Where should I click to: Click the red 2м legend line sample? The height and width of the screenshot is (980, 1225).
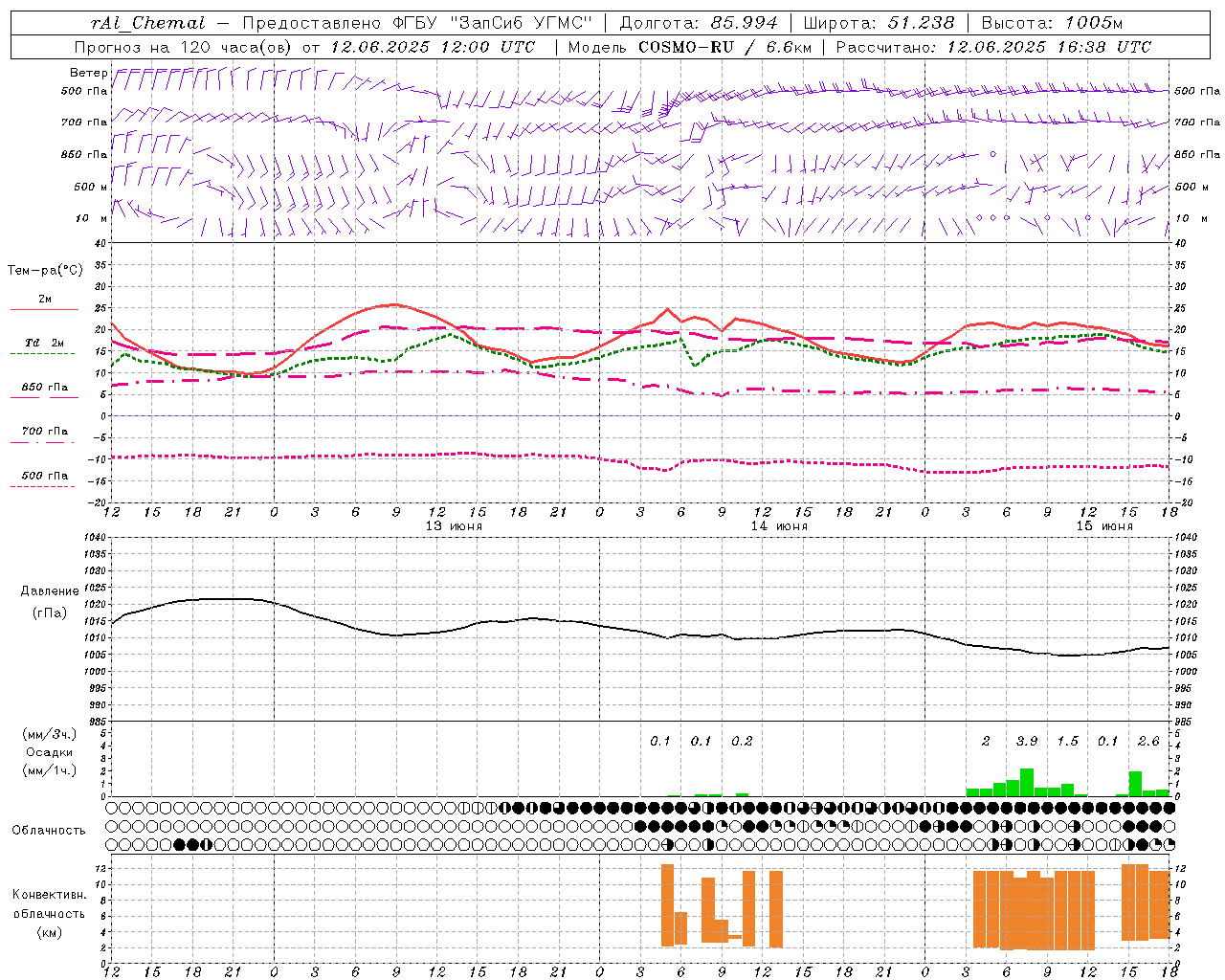click(x=44, y=309)
